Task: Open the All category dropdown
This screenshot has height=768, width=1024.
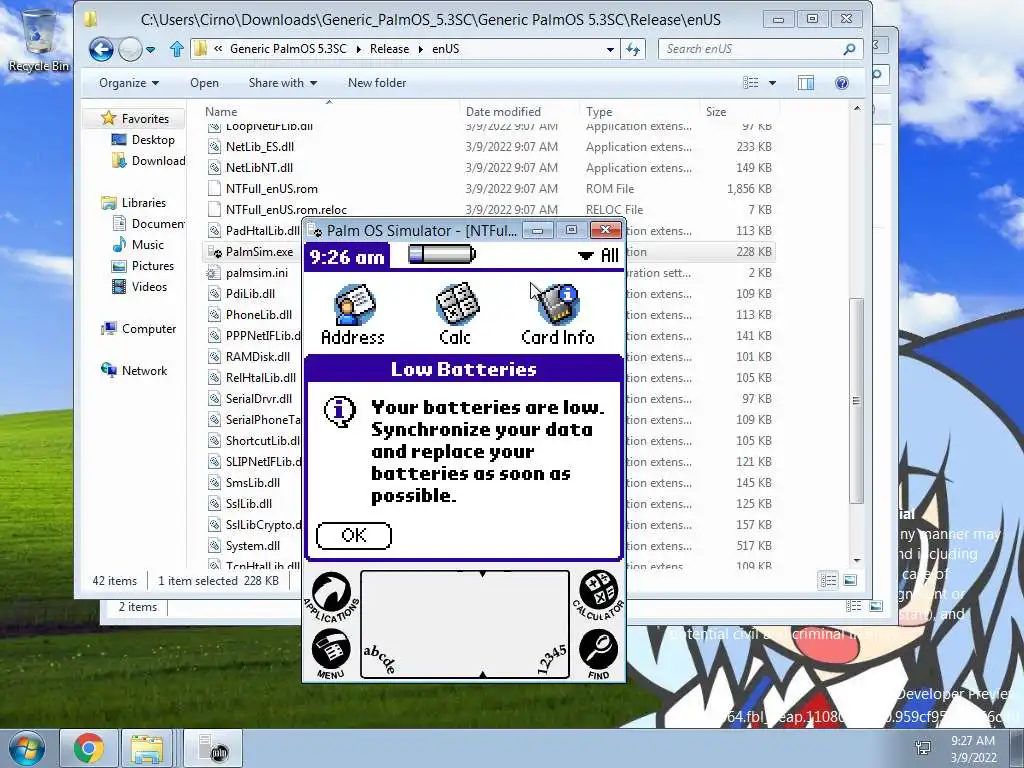Action: [x=598, y=255]
